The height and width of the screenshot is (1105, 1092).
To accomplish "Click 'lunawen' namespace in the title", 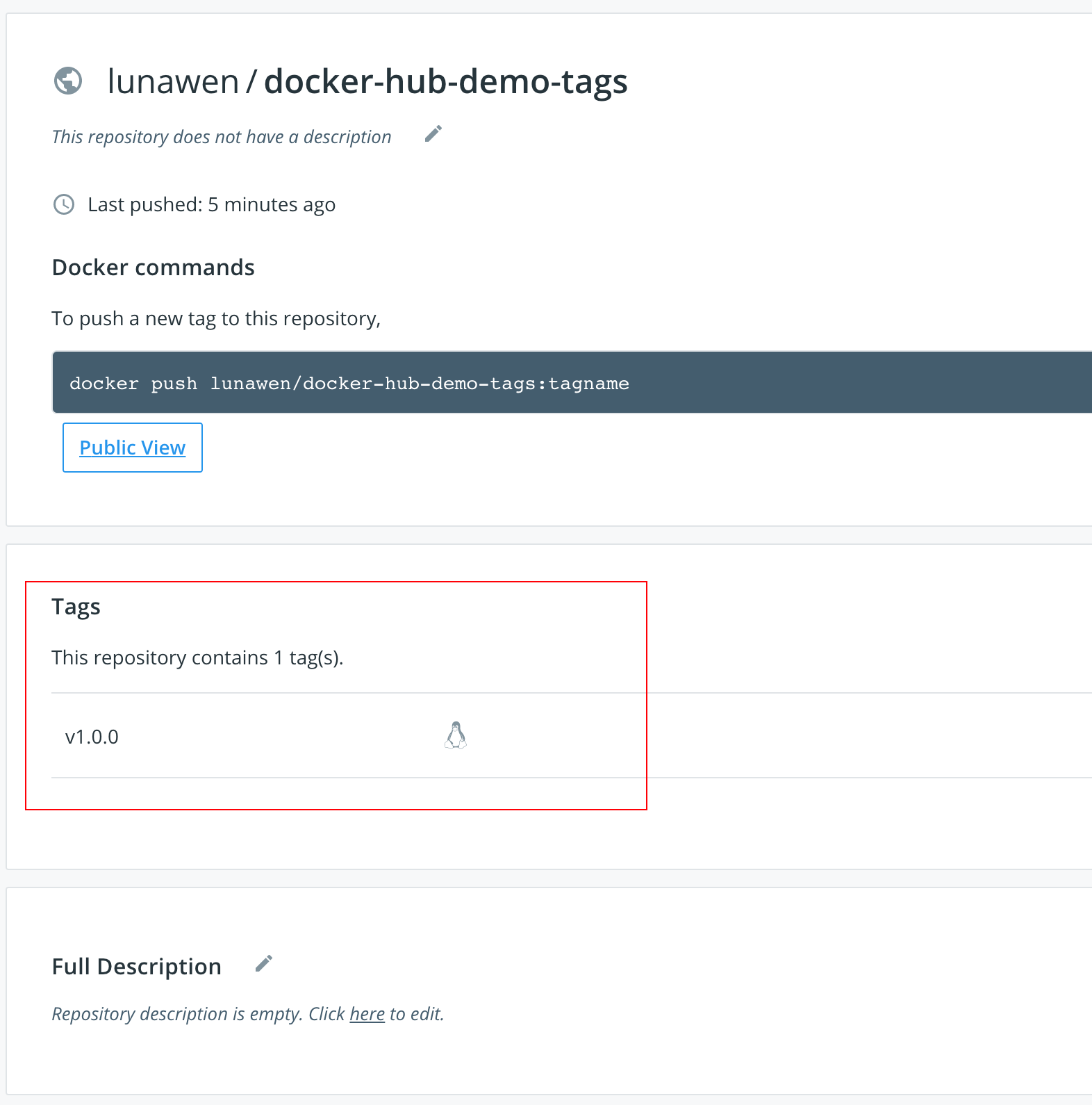I will tap(173, 81).
